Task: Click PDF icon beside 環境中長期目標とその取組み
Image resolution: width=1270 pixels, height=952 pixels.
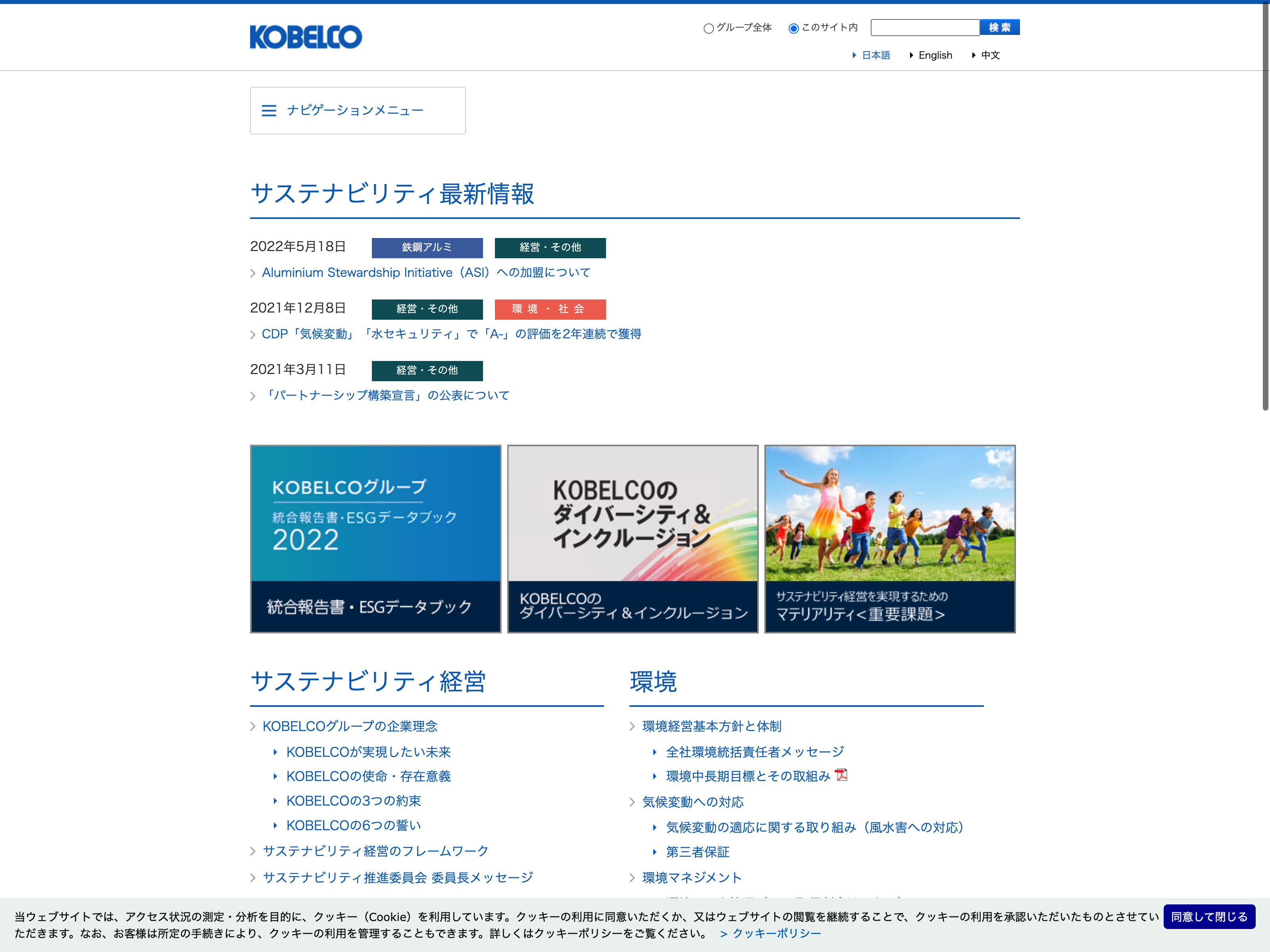Action: [x=841, y=775]
